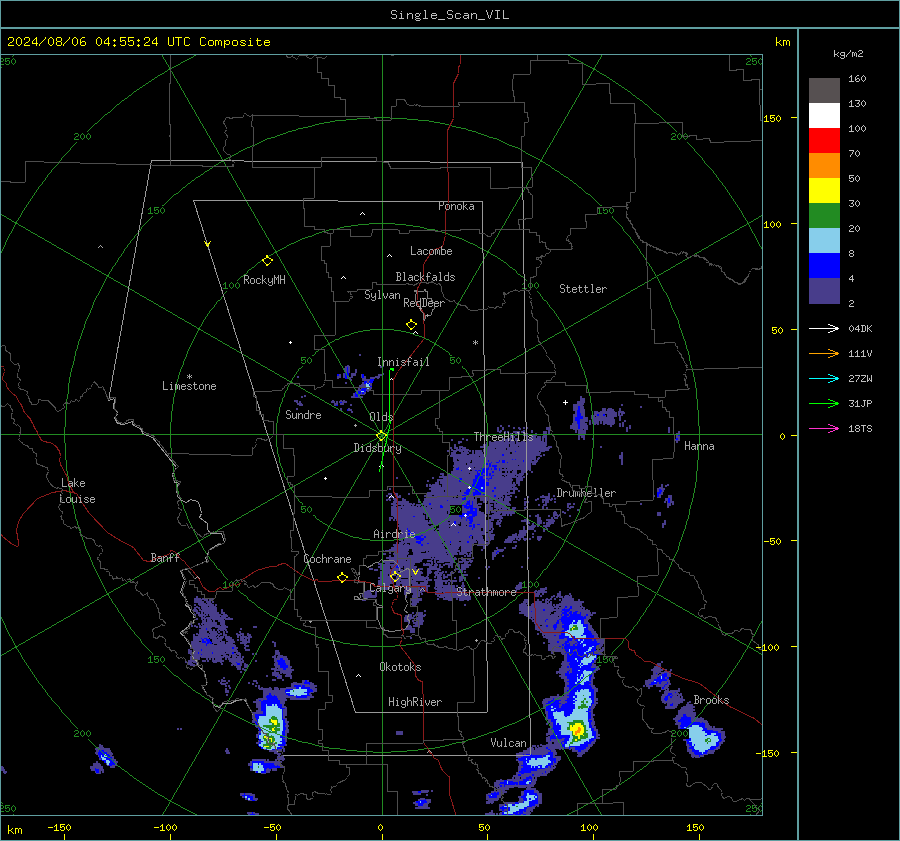Click the orange 111V arrow in legend
This screenshot has height=841, width=900.
click(824, 354)
